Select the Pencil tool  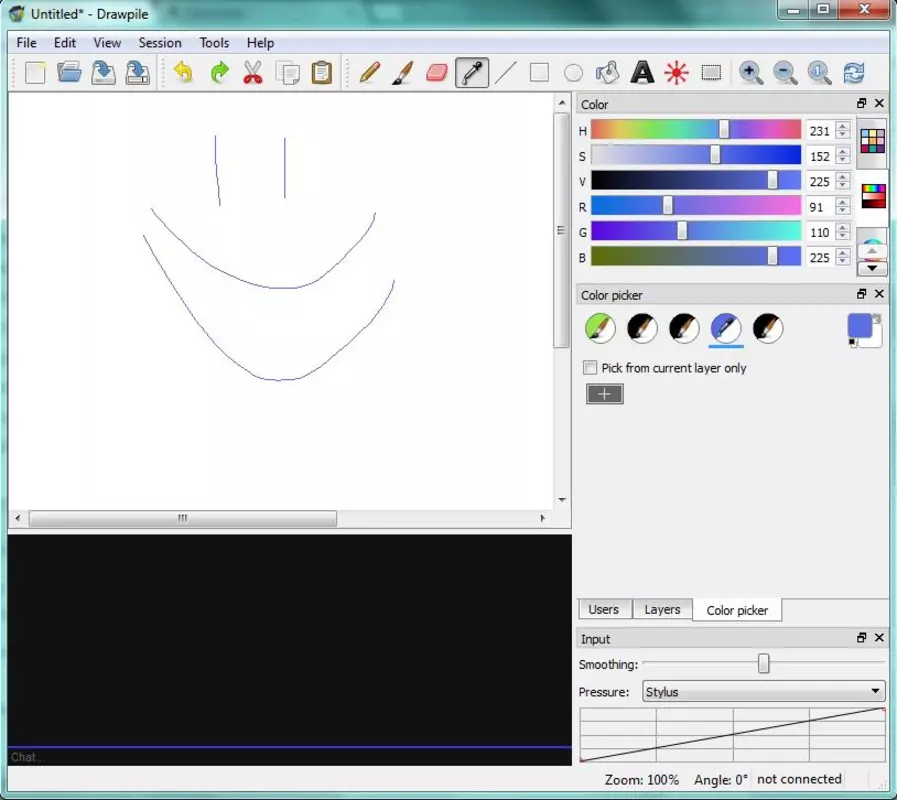click(x=369, y=73)
